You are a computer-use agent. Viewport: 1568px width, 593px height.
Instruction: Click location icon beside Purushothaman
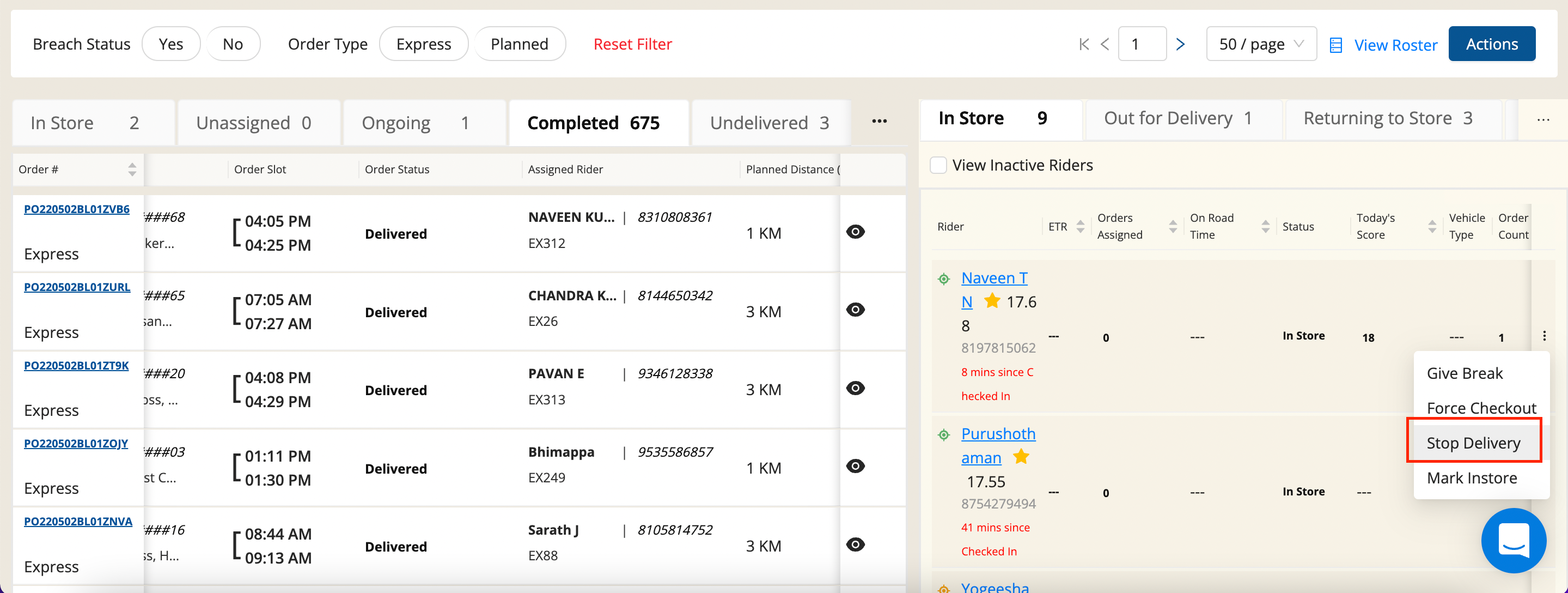pyautogui.click(x=943, y=434)
